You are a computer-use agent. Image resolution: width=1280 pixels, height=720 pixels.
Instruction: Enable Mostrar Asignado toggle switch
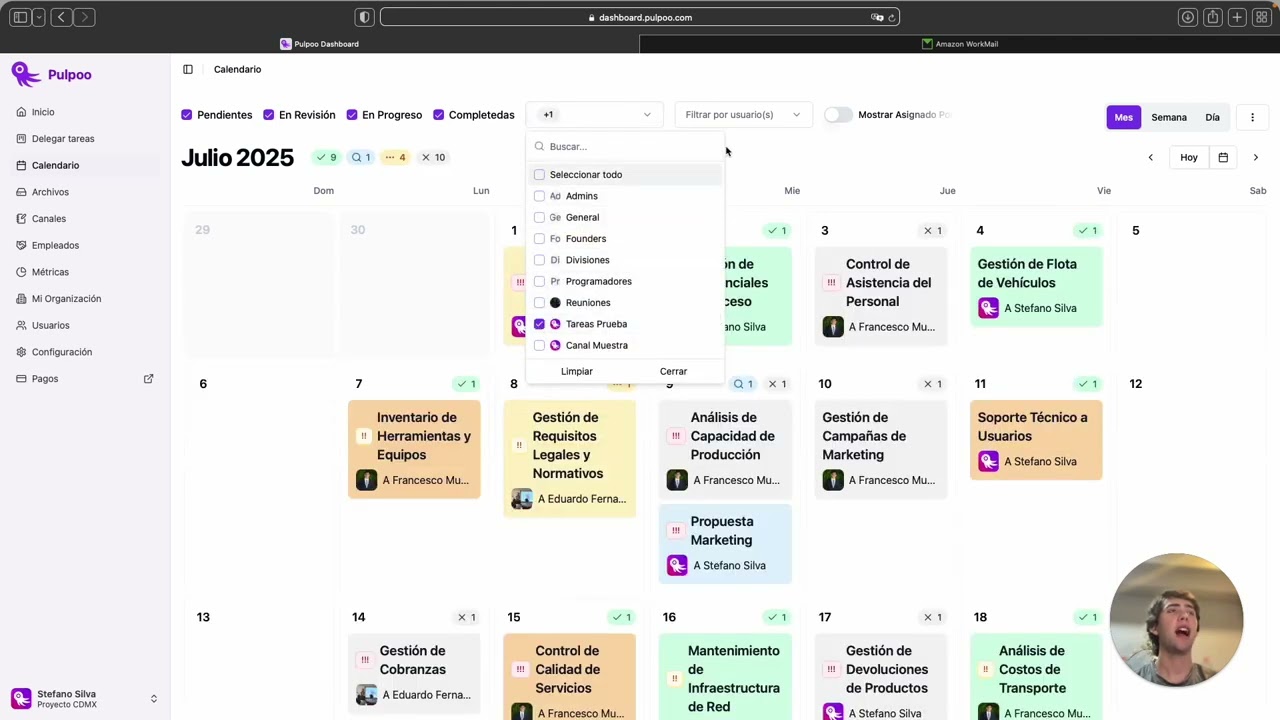pos(838,115)
